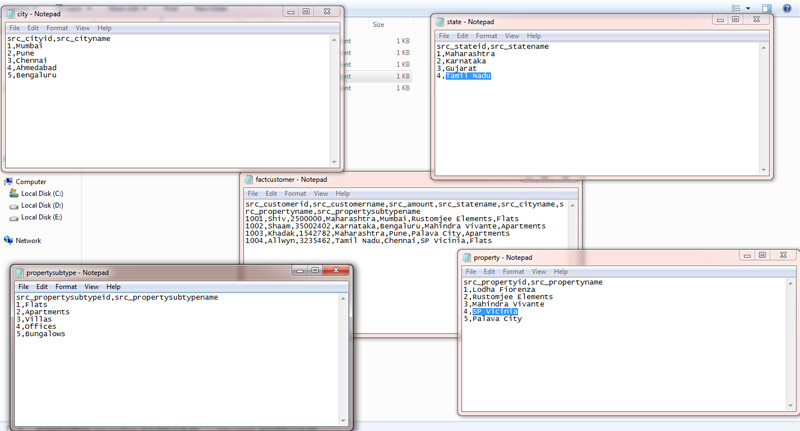Open File menu in factcustomer Notepad
Image resolution: width=800 pixels, height=431 pixels.
click(x=253, y=194)
